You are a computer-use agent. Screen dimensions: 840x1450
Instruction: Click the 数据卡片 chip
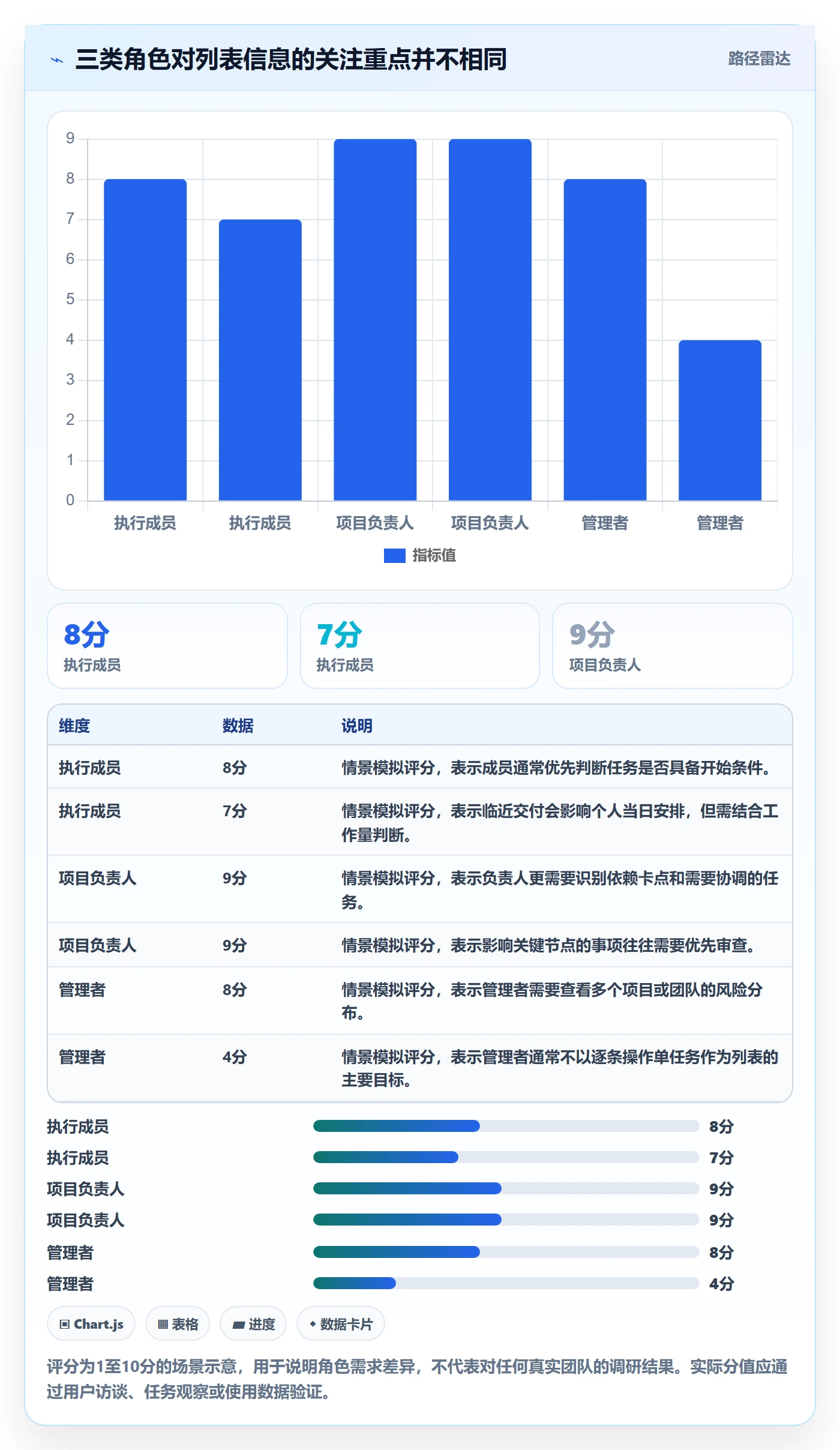(341, 1323)
